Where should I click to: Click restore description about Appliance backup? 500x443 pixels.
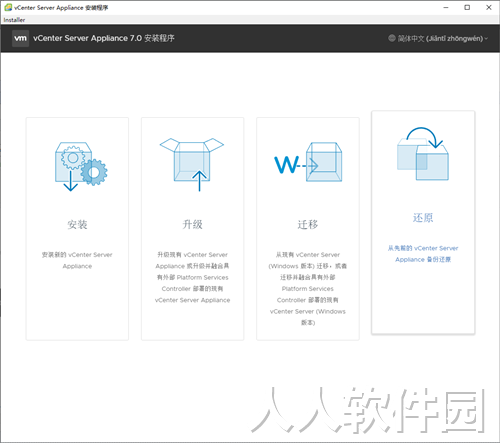coord(423,254)
